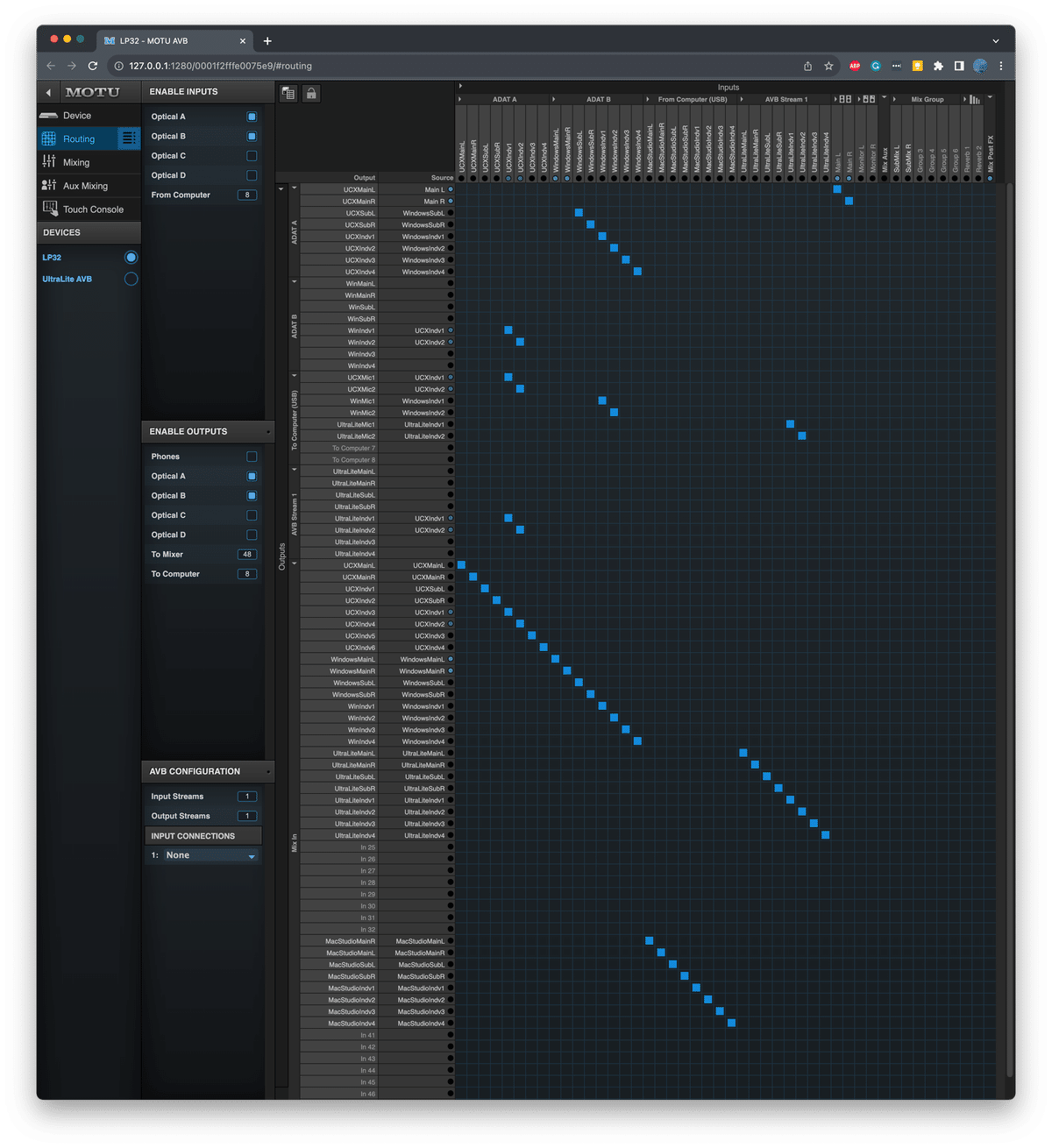
Task: Click the Routing grid icon
Action: tap(49, 138)
